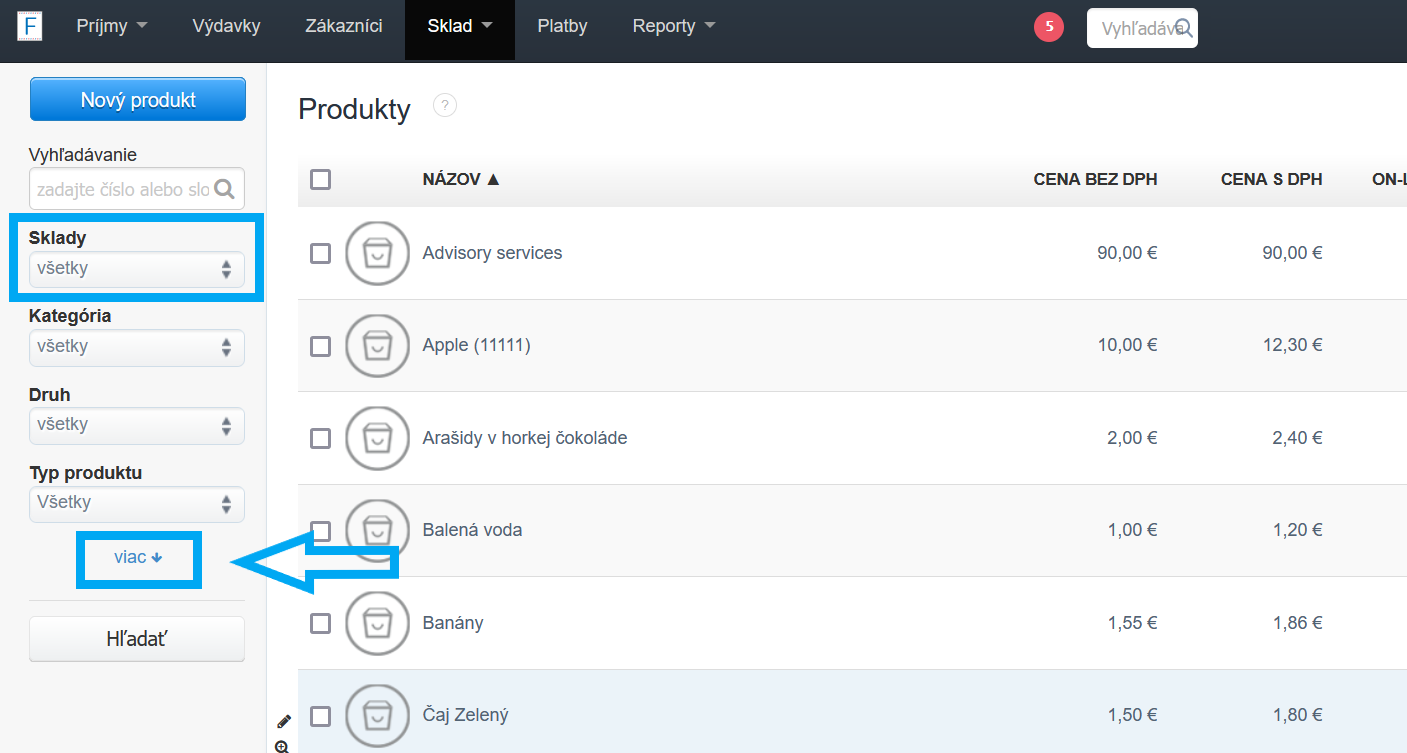Tick the select-all checkbox in table header

click(x=320, y=179)
